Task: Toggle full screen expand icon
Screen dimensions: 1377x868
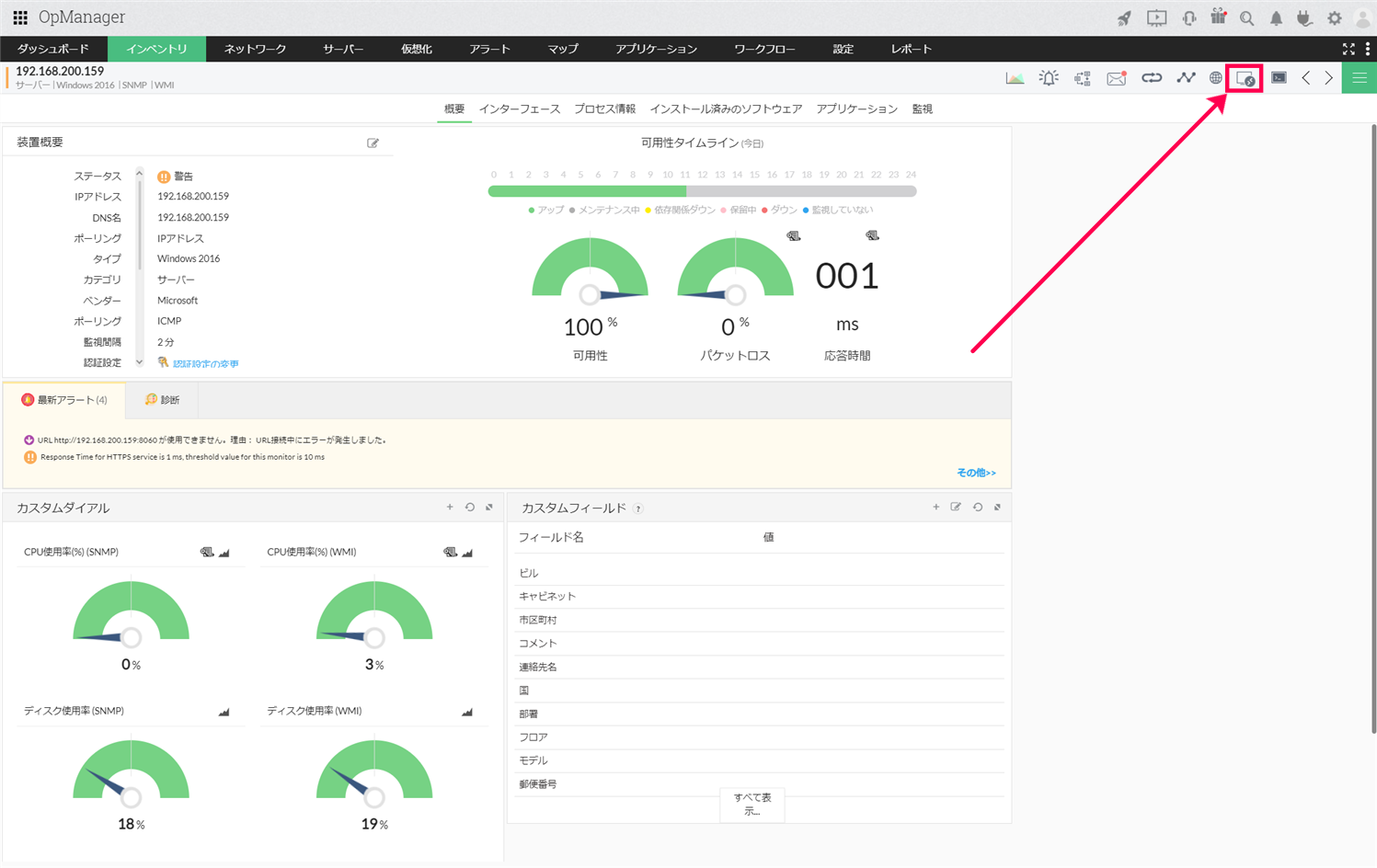Action: (x=1348, y=49)
